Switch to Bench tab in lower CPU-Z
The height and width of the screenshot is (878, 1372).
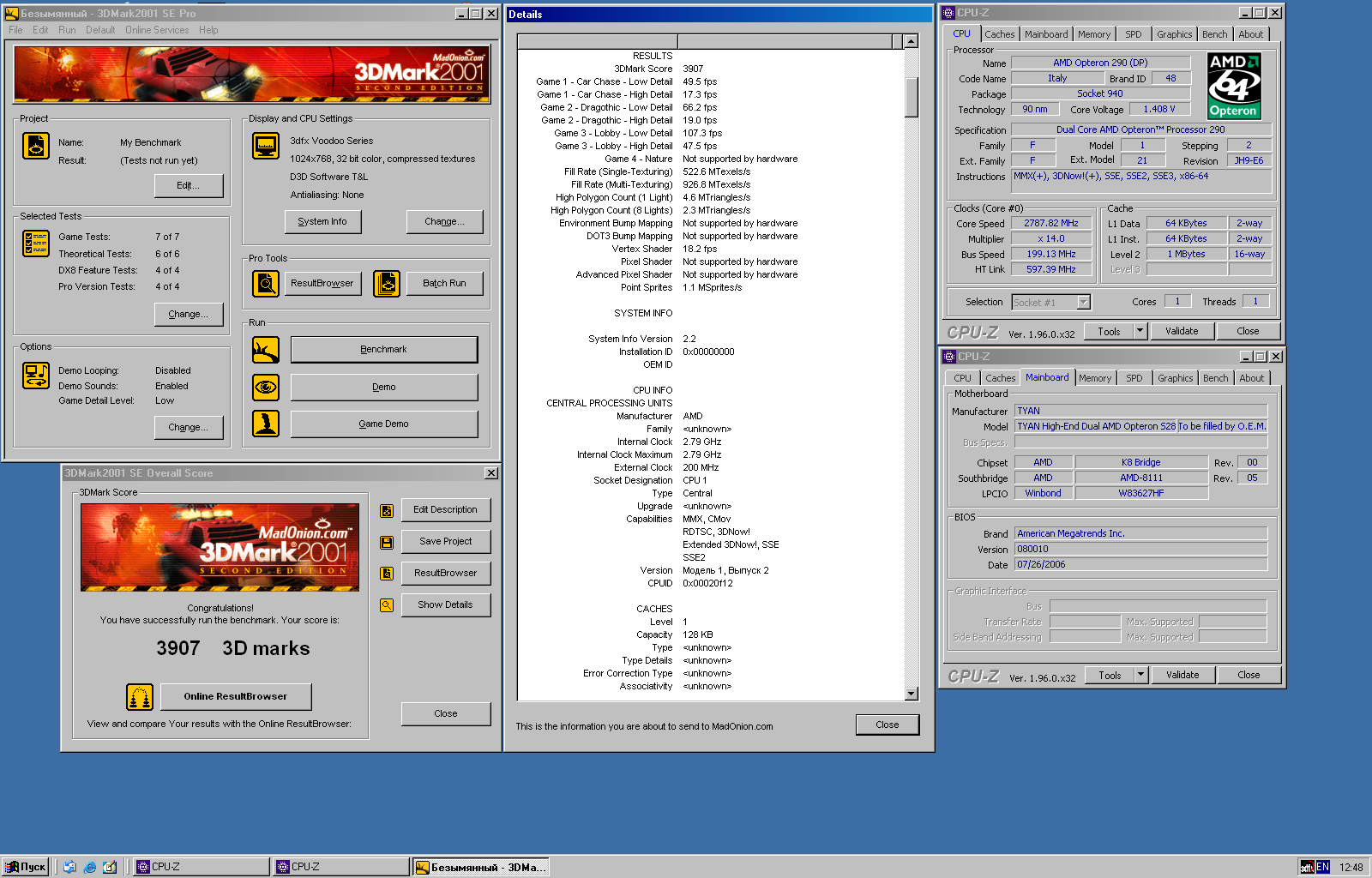coord(1215,378)
